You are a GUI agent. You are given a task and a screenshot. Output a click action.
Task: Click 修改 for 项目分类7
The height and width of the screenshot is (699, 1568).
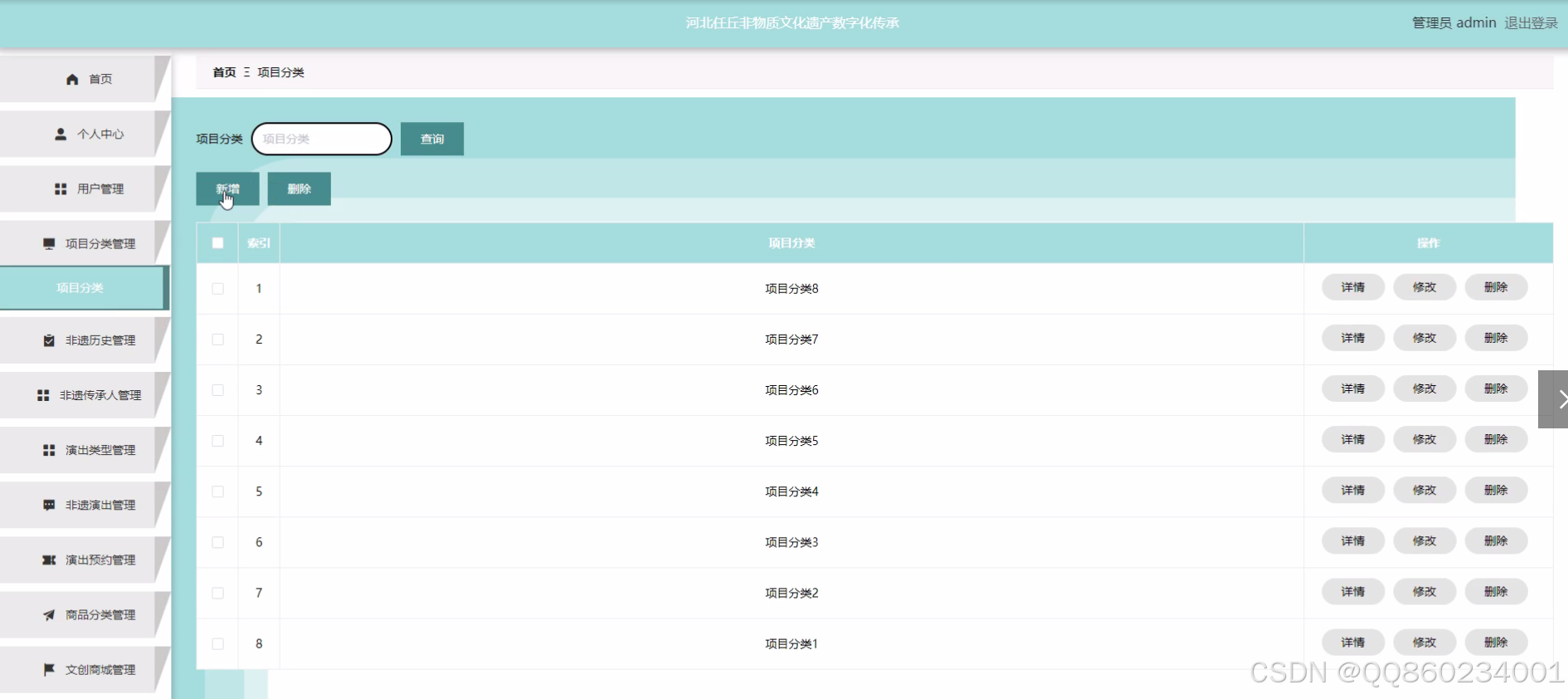1424,338
